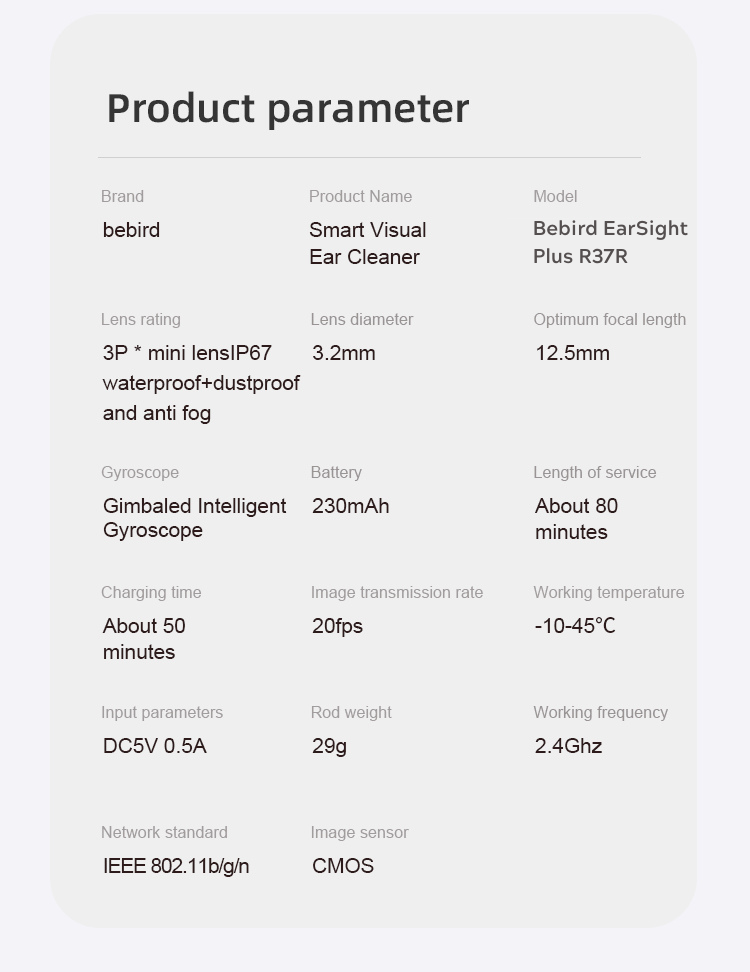The height and width of the screenshot is (972, 750).
Task: Select the "Gimbaled Intelligent Gyroscope" text
Action: (194, 518)
